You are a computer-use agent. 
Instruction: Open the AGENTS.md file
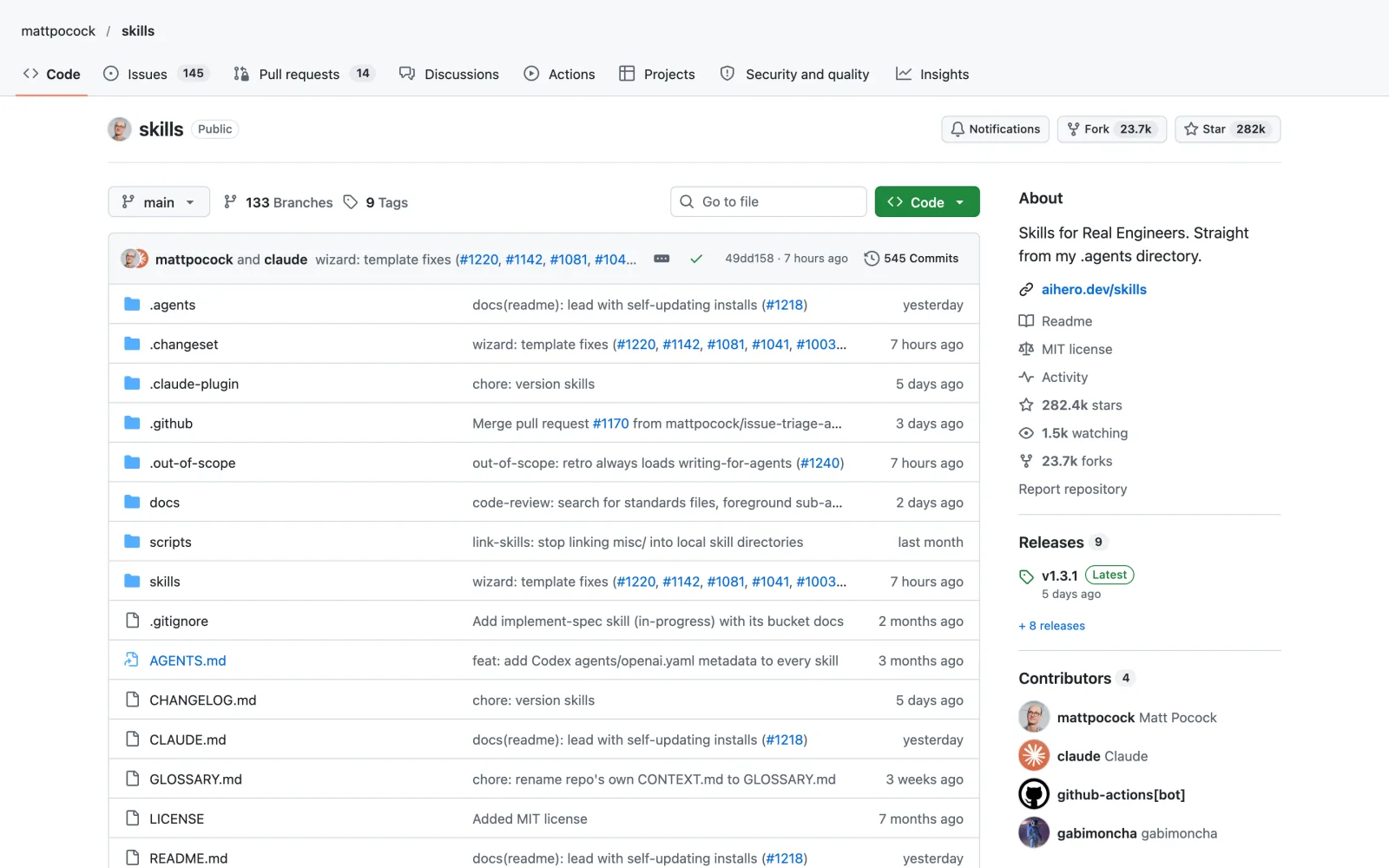[188, 661]
